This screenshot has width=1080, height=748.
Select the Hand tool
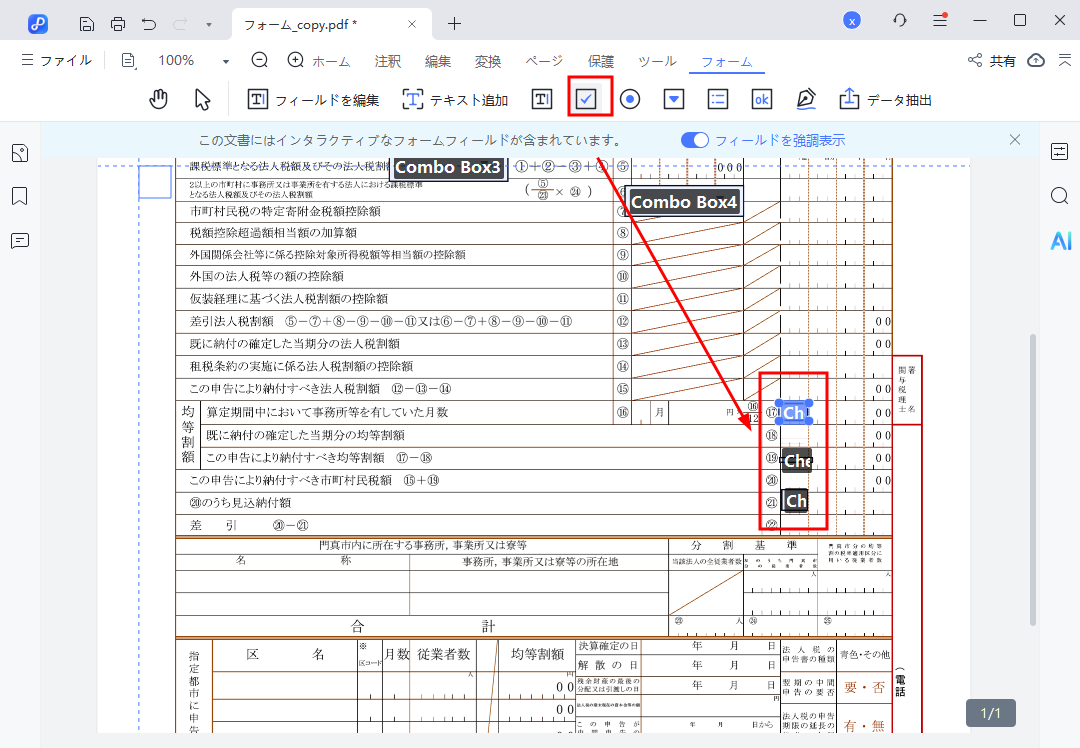point(157,98)
